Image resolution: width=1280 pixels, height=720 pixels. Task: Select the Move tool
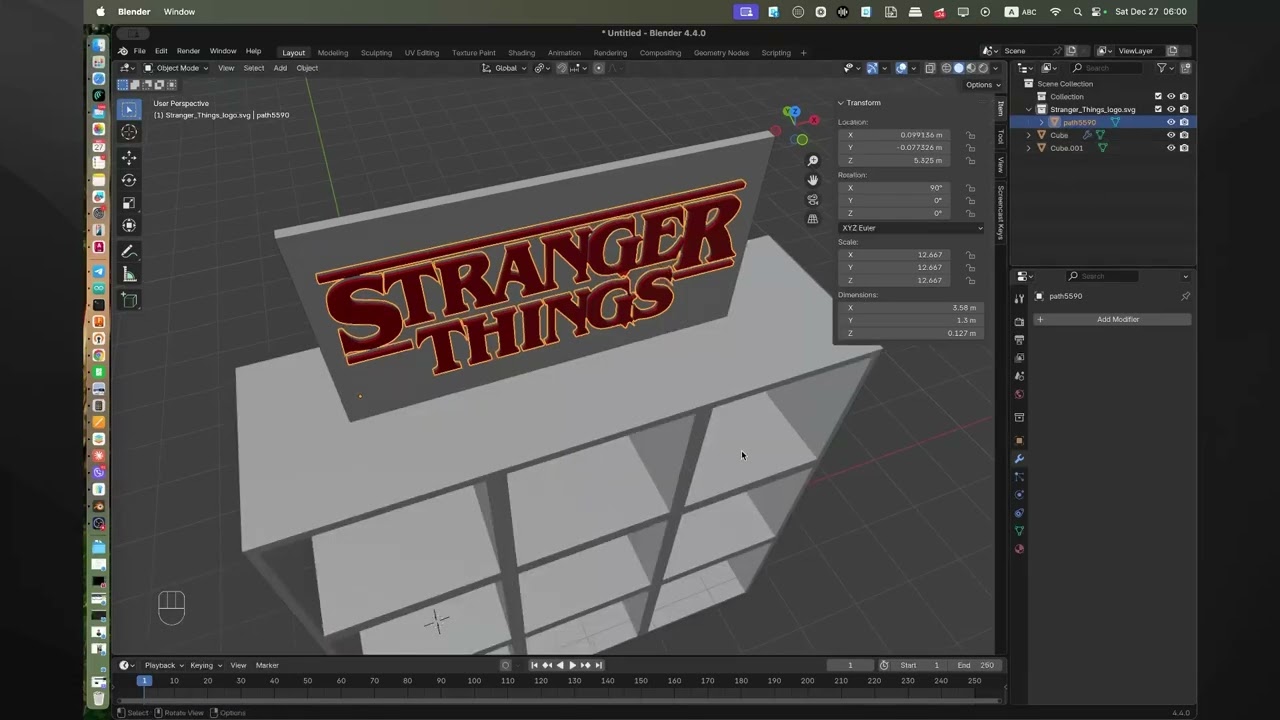pyautogui.click(x=129, y=158)
